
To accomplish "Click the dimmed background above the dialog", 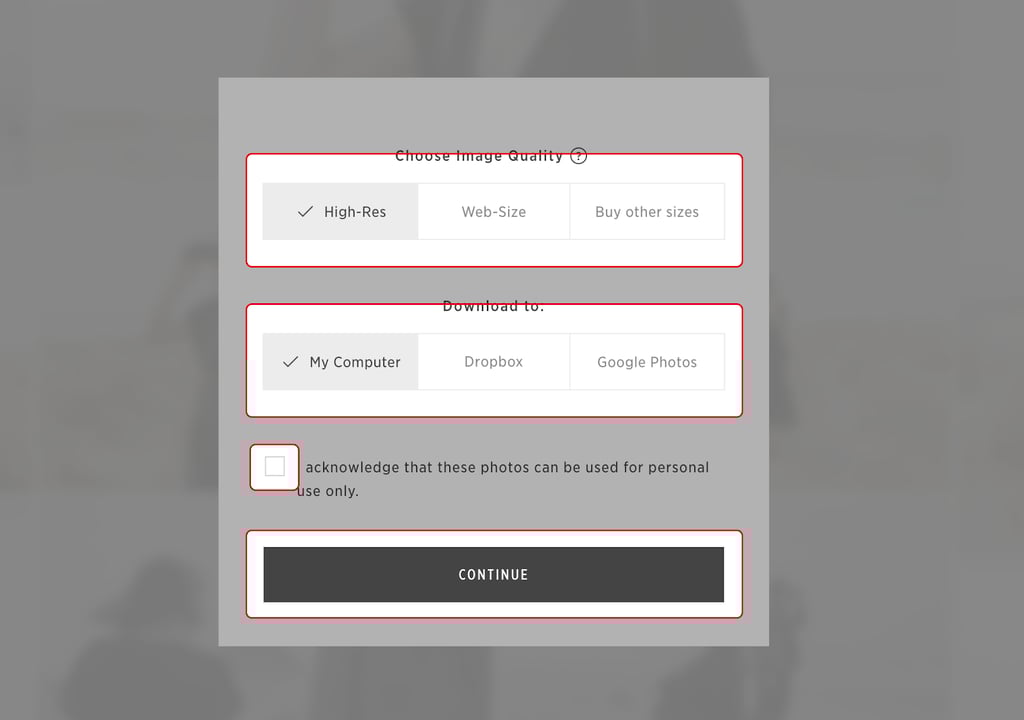I will (494, 39).
